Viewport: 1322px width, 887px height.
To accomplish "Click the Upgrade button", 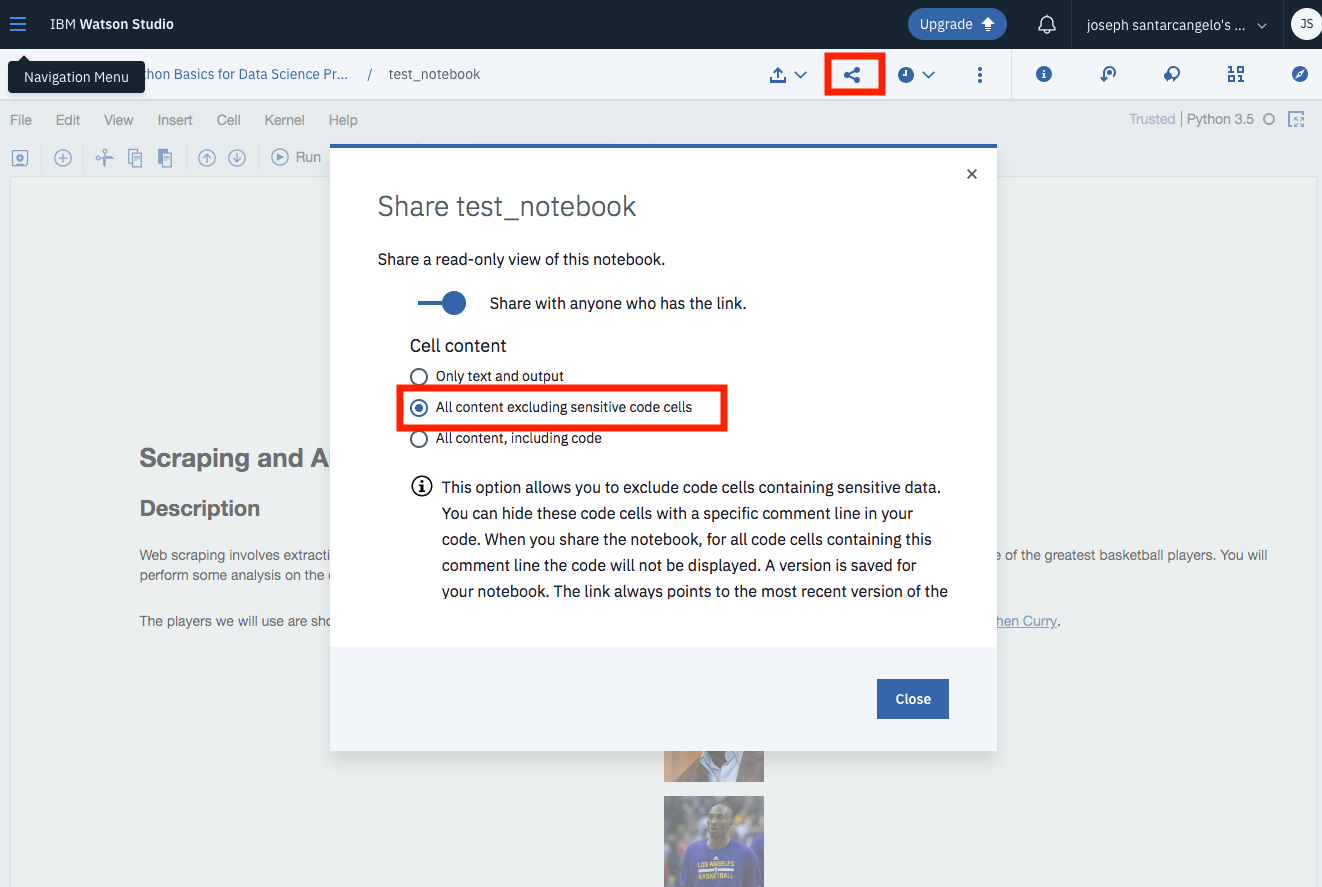I will 956,24.
